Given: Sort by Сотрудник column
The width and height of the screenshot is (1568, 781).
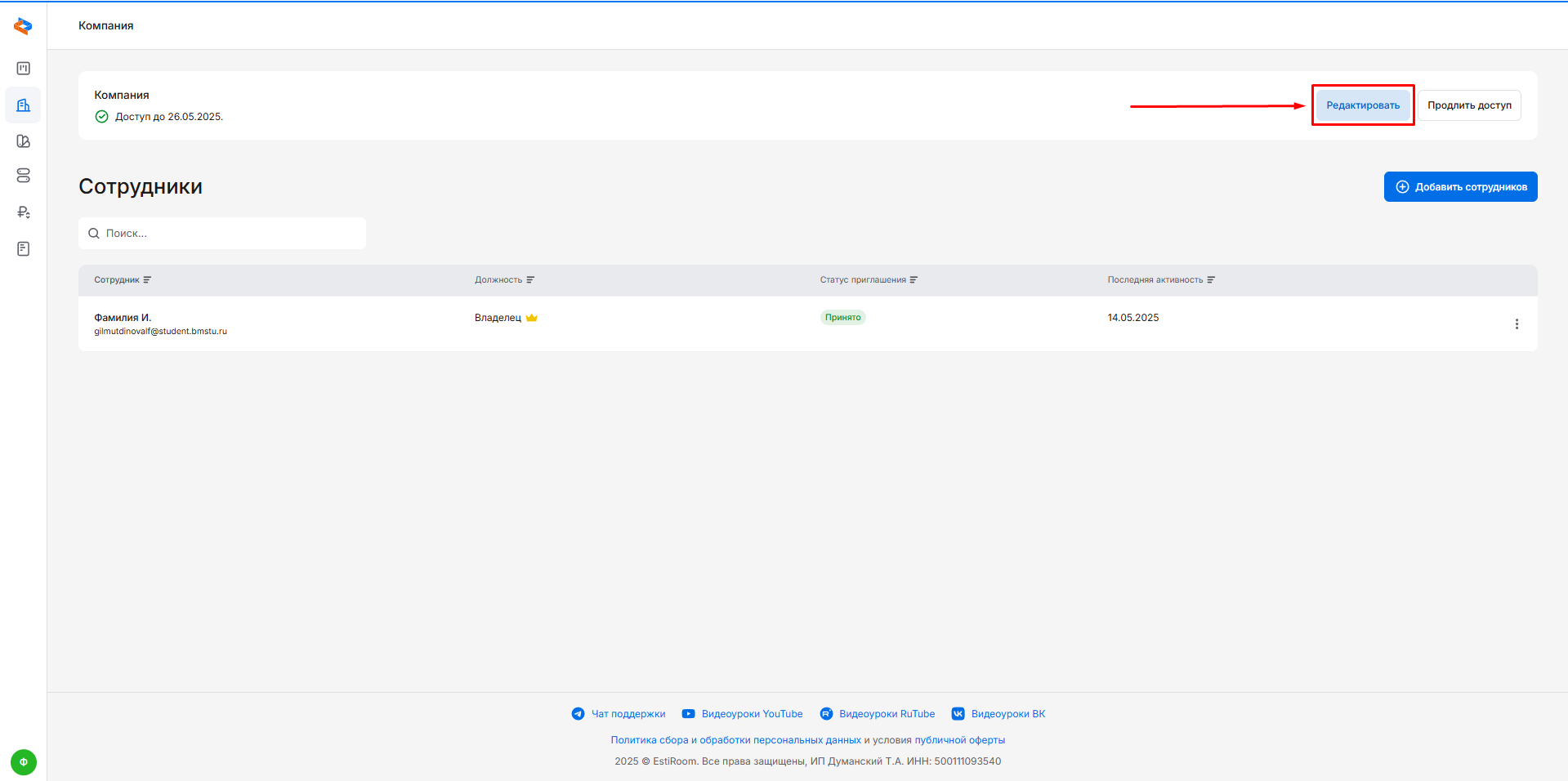Looking at the screenshot, I should pos(147,280).
